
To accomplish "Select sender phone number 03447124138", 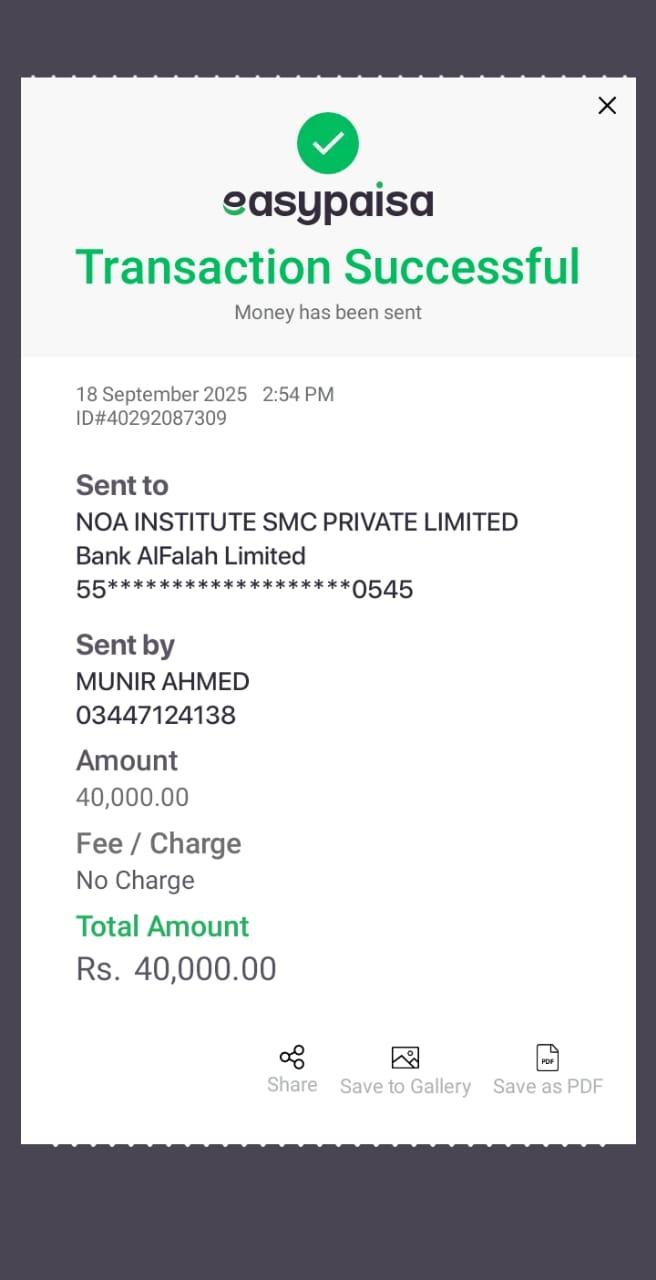I will (x=156, y=716).
